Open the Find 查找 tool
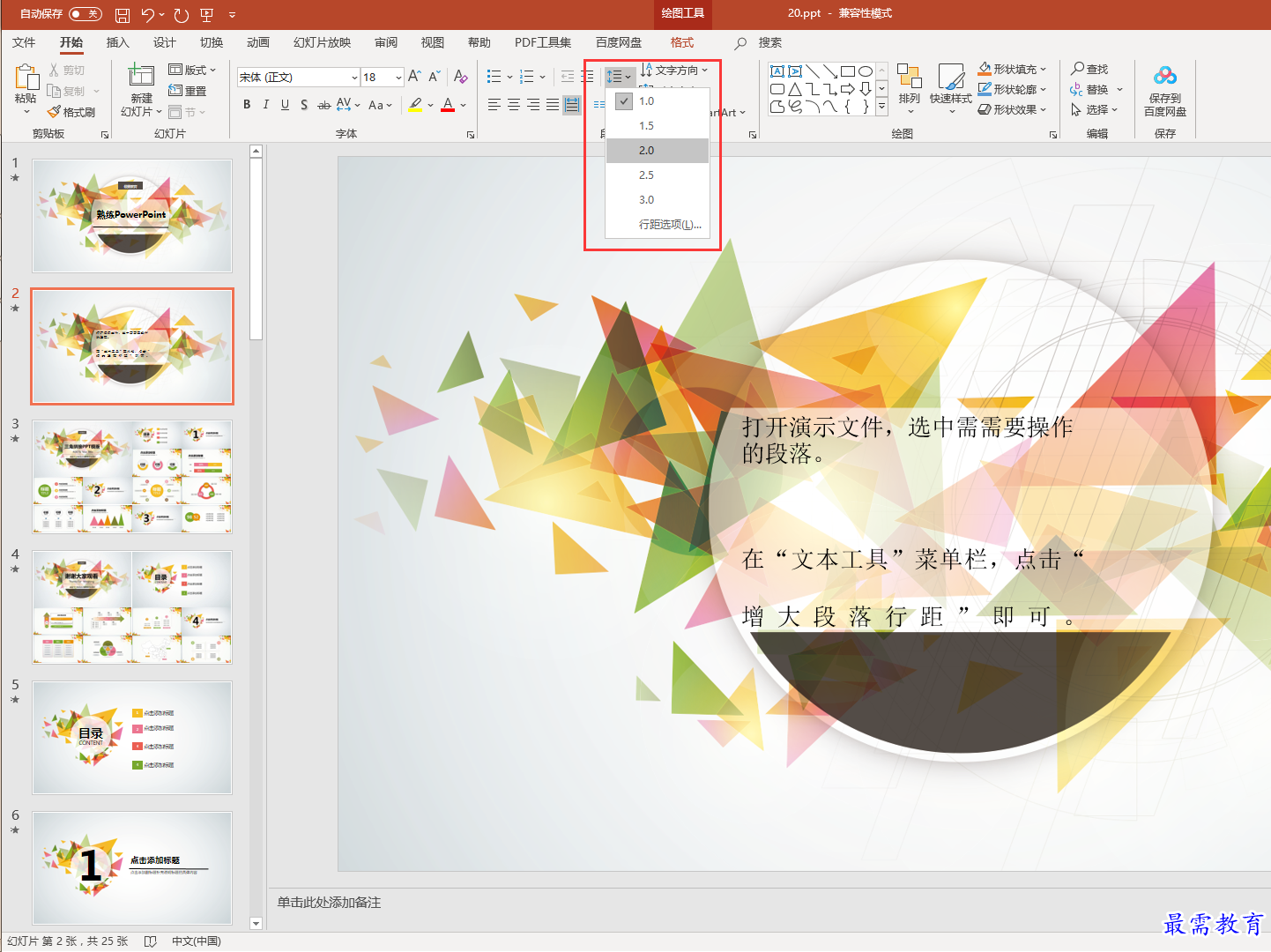Image resolution: width=1271 pixels, height=952 pixels. point(1089,69)
